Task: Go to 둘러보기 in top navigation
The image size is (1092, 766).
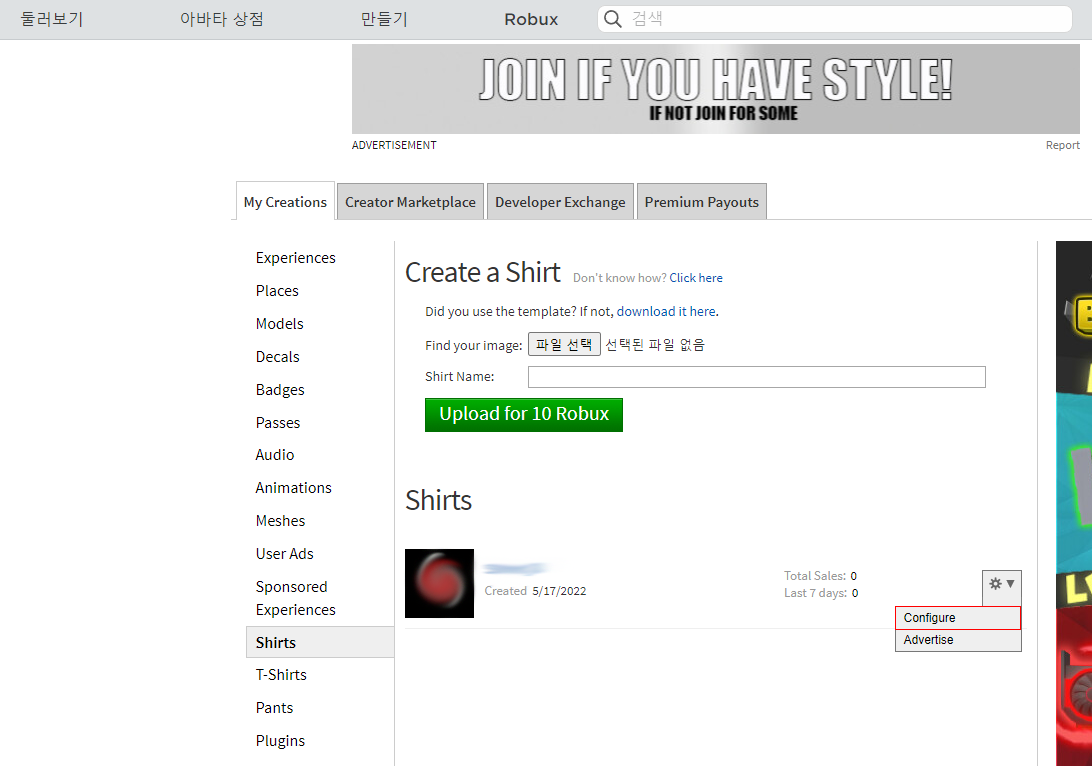Action: point(52,19)
